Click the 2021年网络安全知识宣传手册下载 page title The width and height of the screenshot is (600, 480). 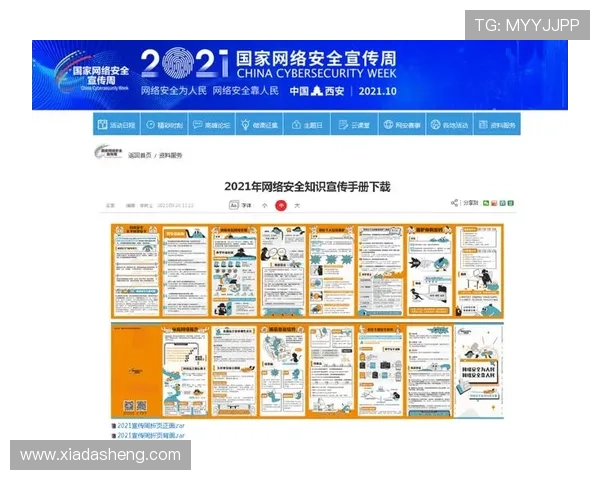pyautogui.click(x=307, y=187)
